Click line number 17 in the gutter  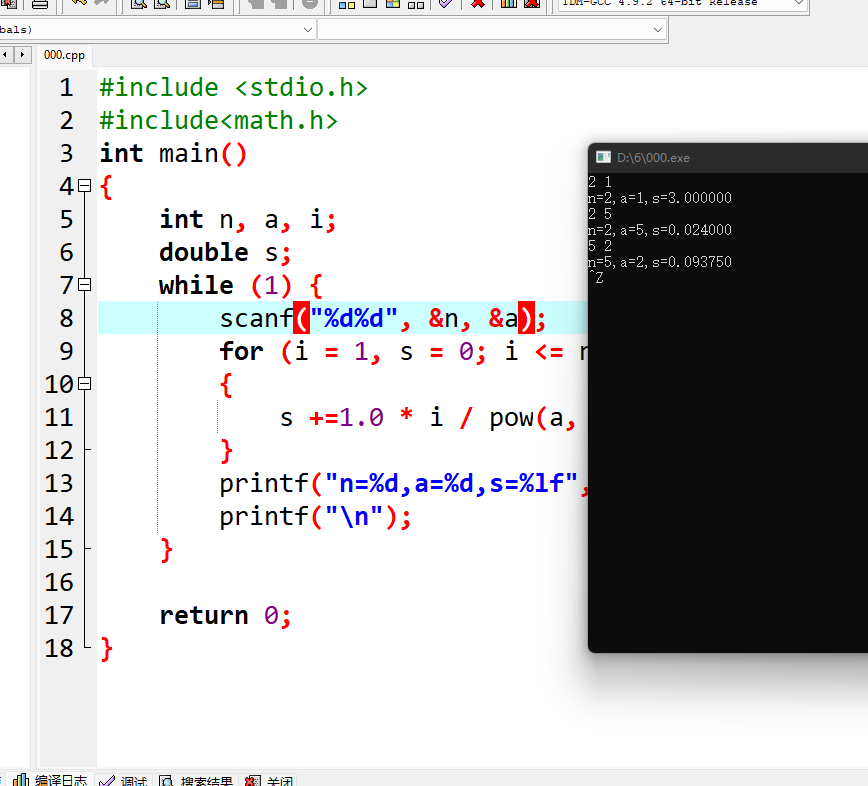pyautogui.click(x=59, y=615)
